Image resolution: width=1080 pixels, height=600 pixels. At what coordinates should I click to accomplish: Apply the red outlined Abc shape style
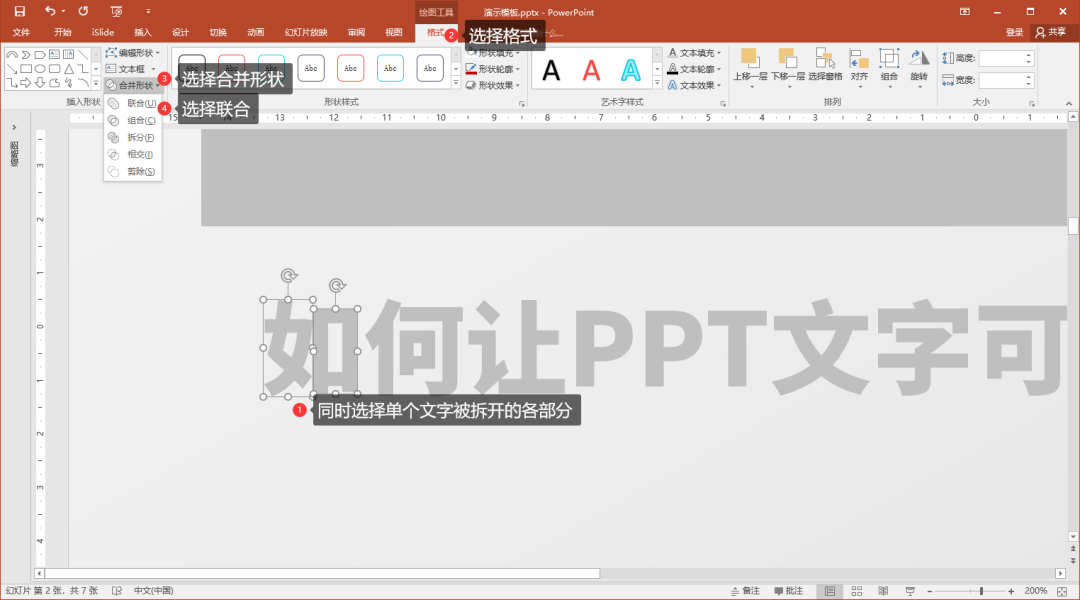click(x=351, y=68)
